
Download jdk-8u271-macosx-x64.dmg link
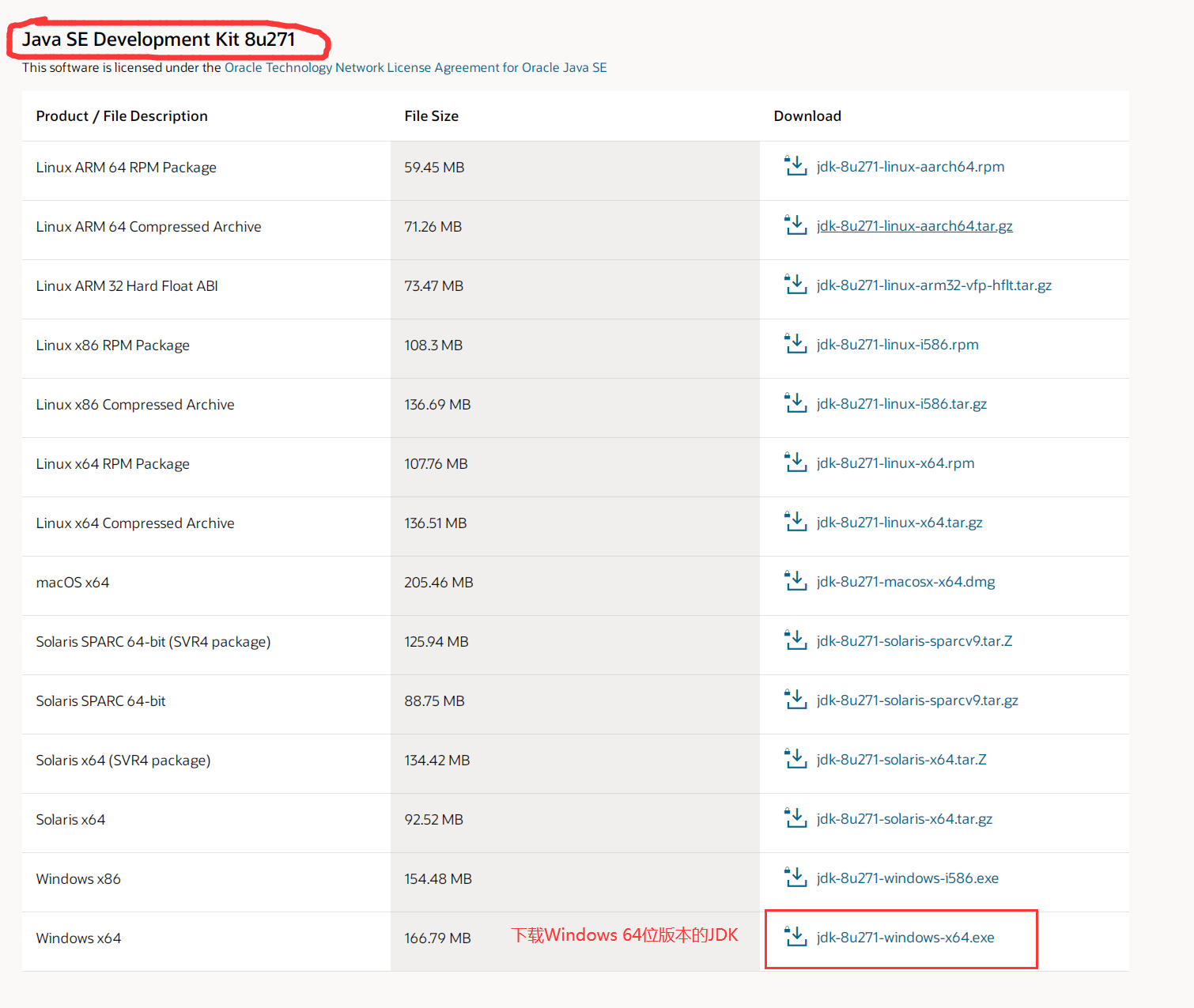(x=906, y=582)
